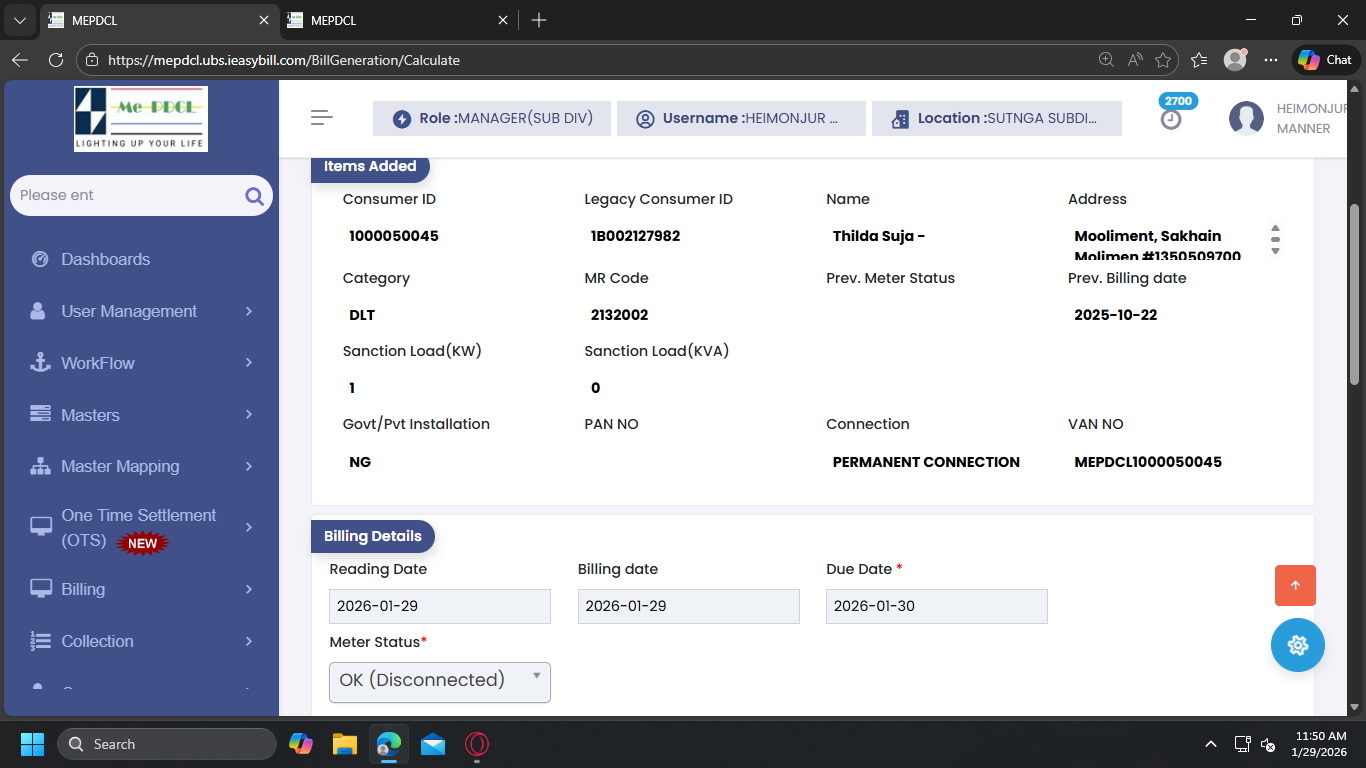Click the Master Mapping sitemap icon
This screenshot has height=768, width=1366.
(x=40, y=466)
